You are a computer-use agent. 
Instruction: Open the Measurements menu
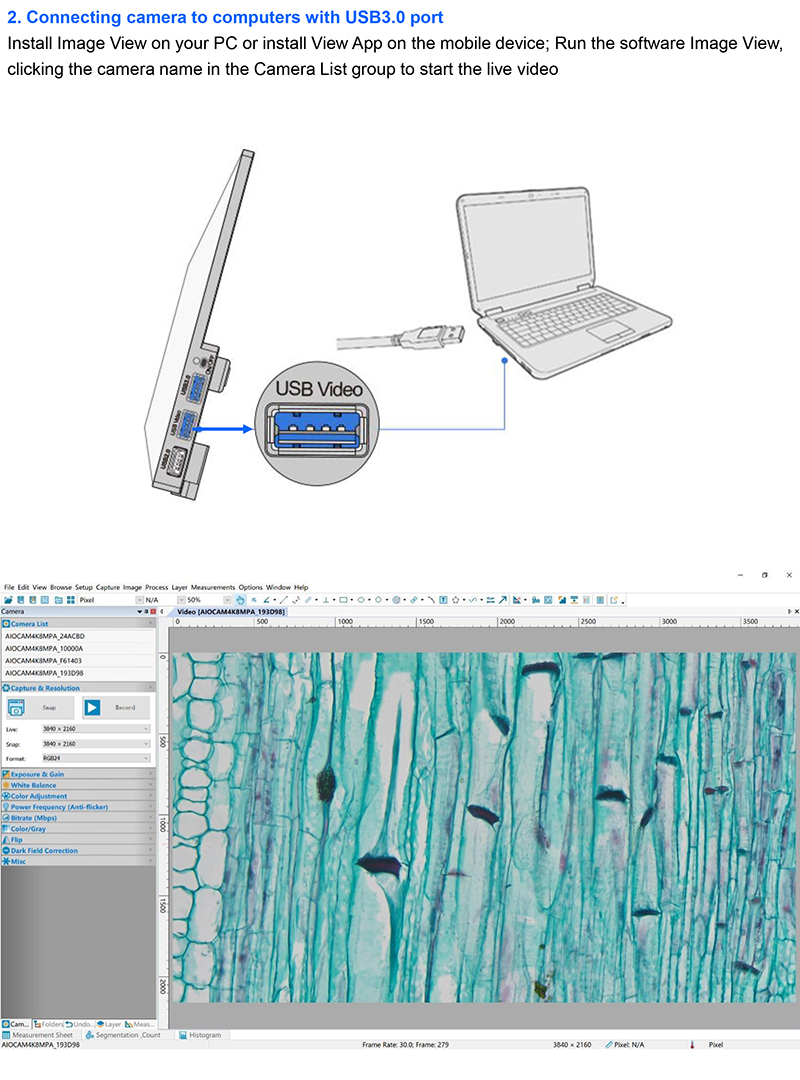click(212, 587)
